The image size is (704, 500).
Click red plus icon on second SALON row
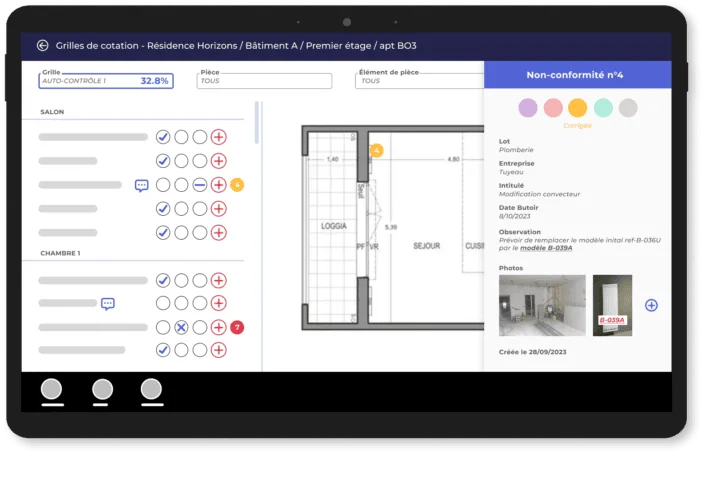[219, 161]
